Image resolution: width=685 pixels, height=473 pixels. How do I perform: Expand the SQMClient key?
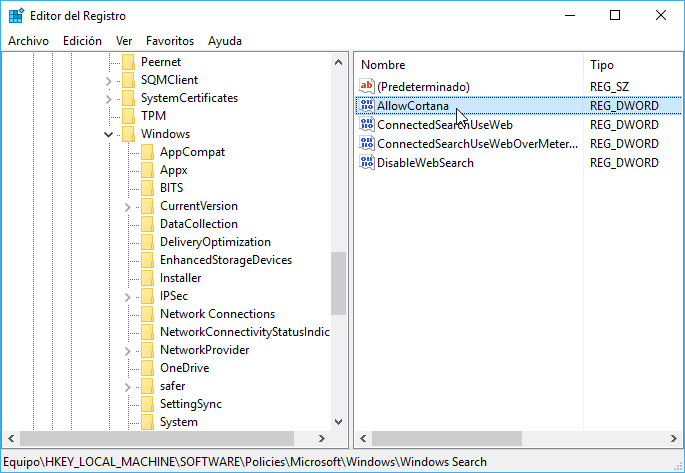pos(108,81)
